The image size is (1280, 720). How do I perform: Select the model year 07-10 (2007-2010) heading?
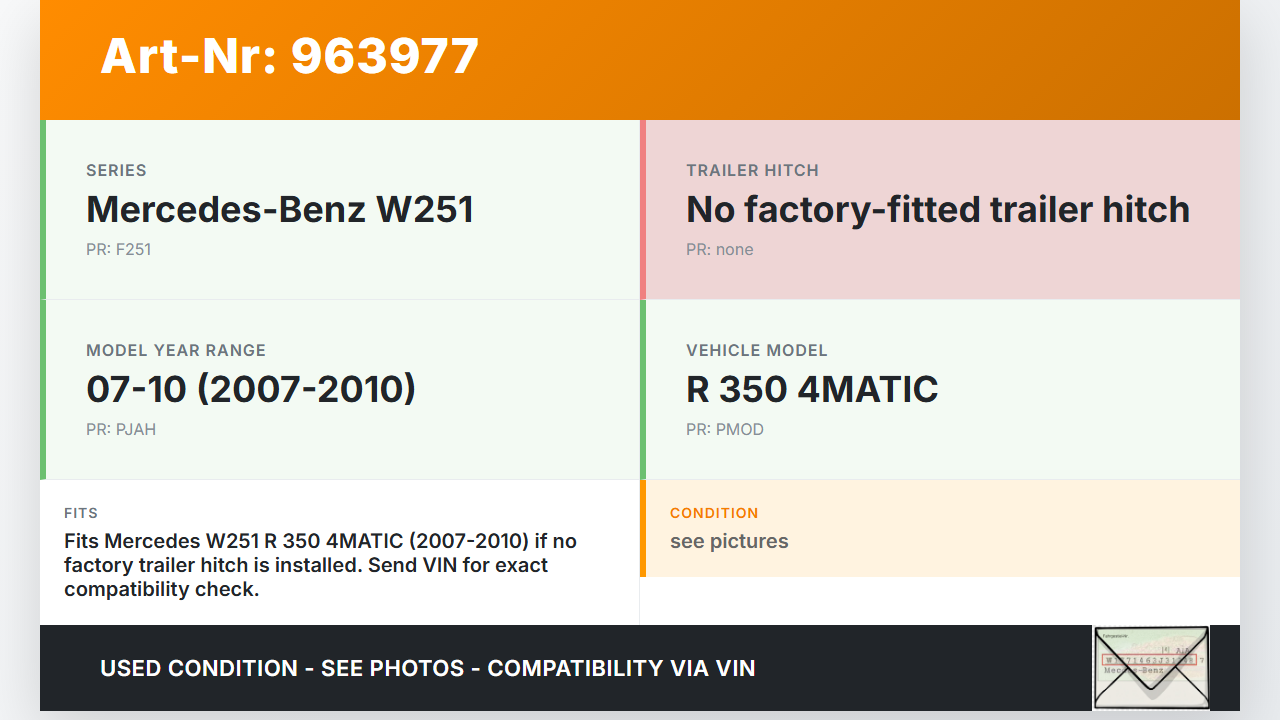pos(251,389)
